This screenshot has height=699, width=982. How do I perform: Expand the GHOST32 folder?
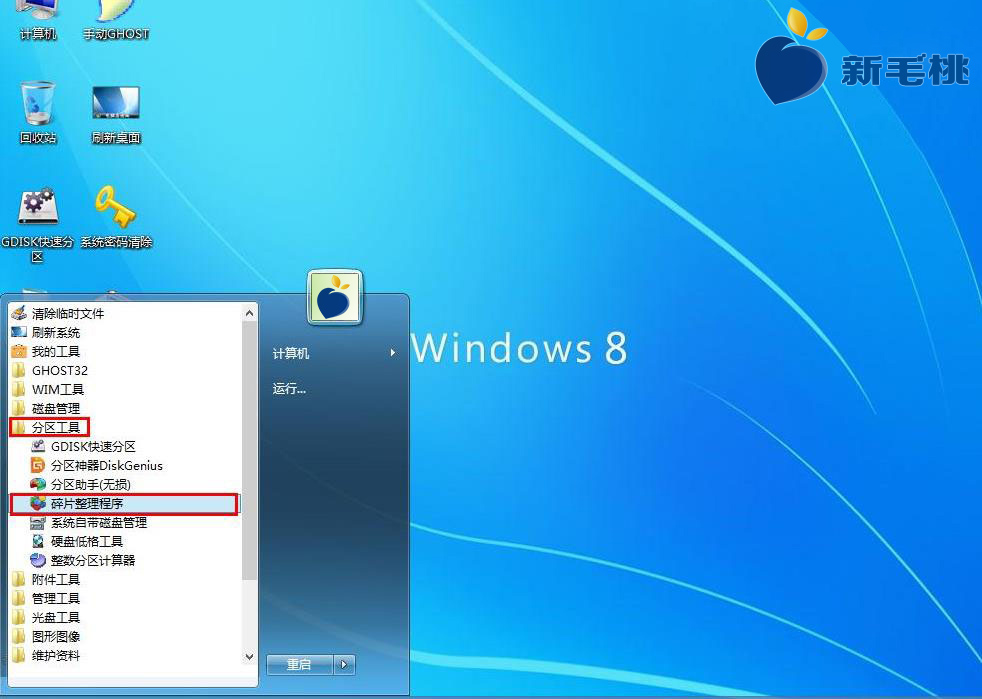[x=125, y=370]
